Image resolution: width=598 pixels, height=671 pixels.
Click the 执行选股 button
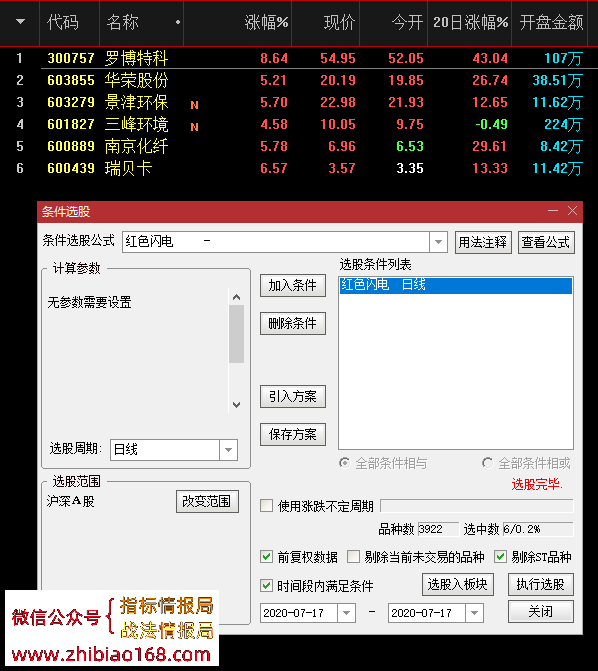point(541,585)
